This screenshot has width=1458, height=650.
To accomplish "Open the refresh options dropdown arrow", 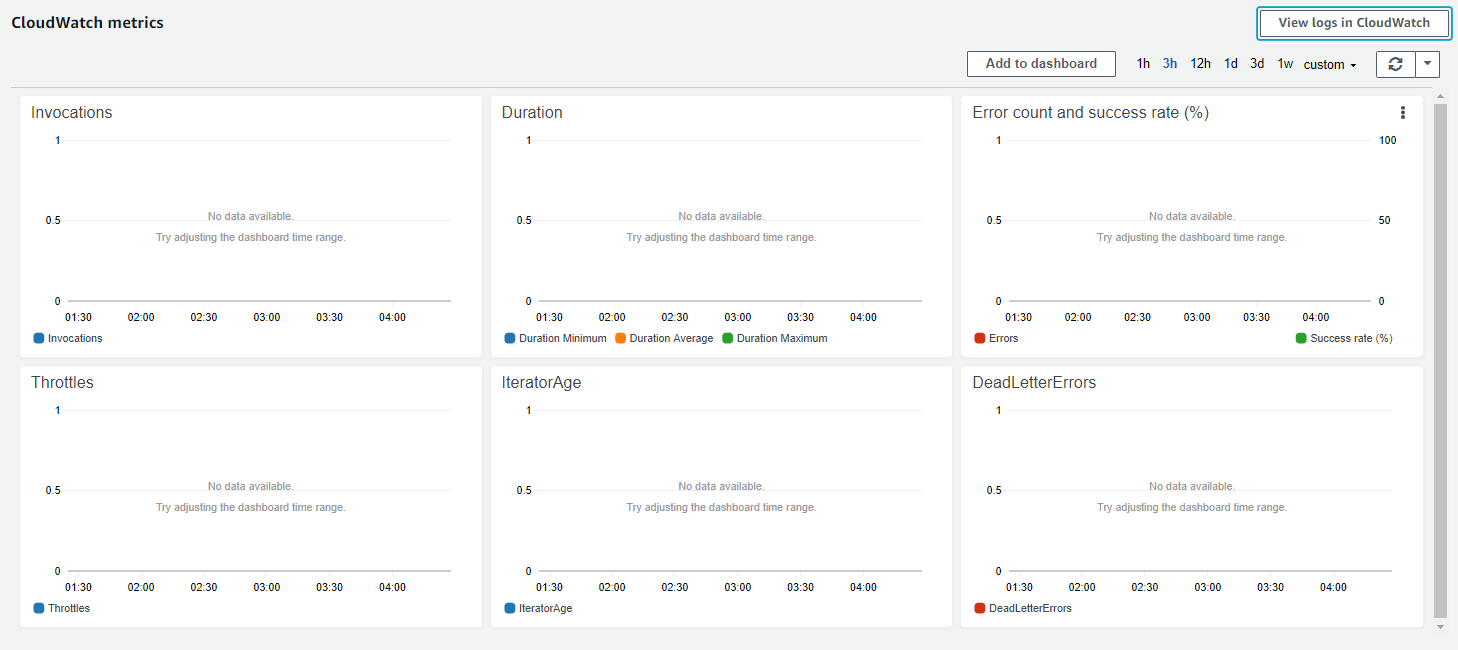I will click(x=1427, y=64).
